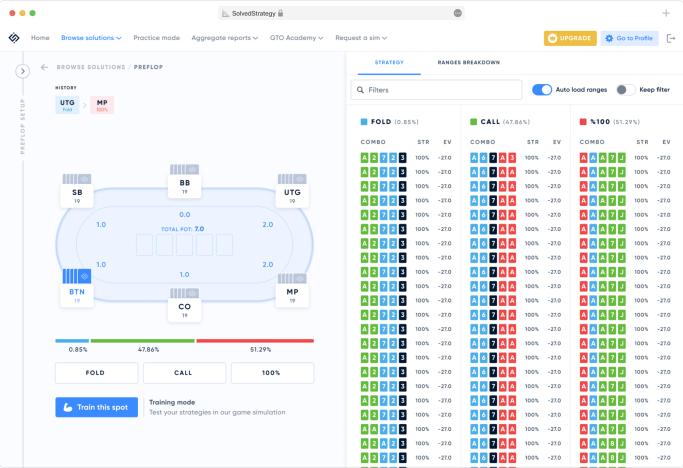Click the search icon in Filters
The image size is (683, 468).
click(x=360, y=90)
